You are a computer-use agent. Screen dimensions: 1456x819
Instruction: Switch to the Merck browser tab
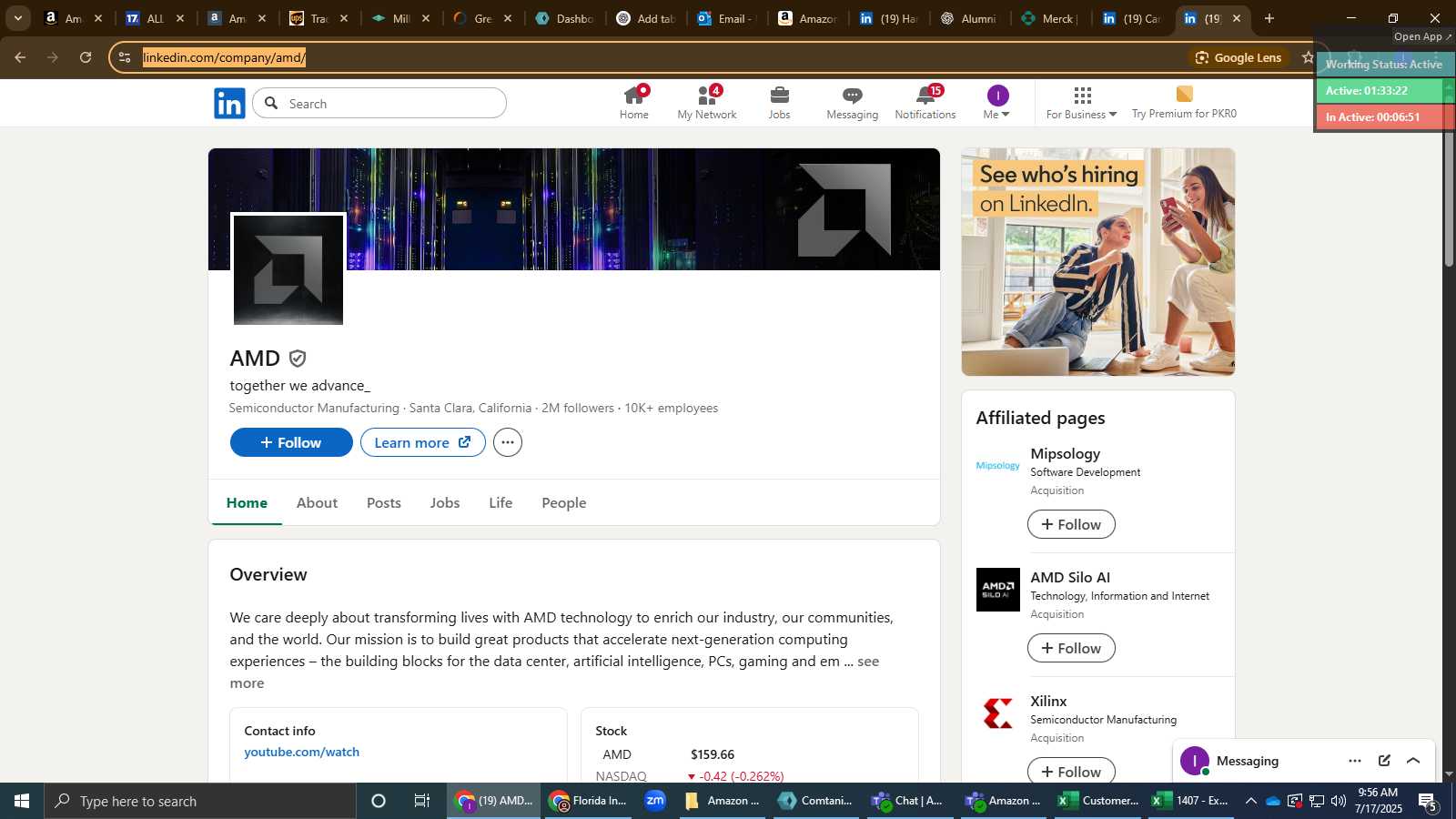point(1049,18)
